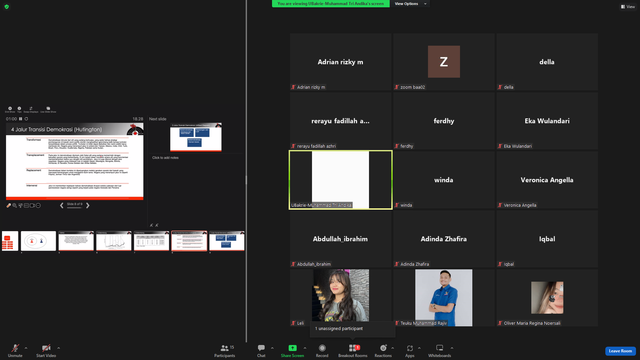Click the green encryption shield icon
The height and width of the screenshot is (360, 640).
point(7,7)
